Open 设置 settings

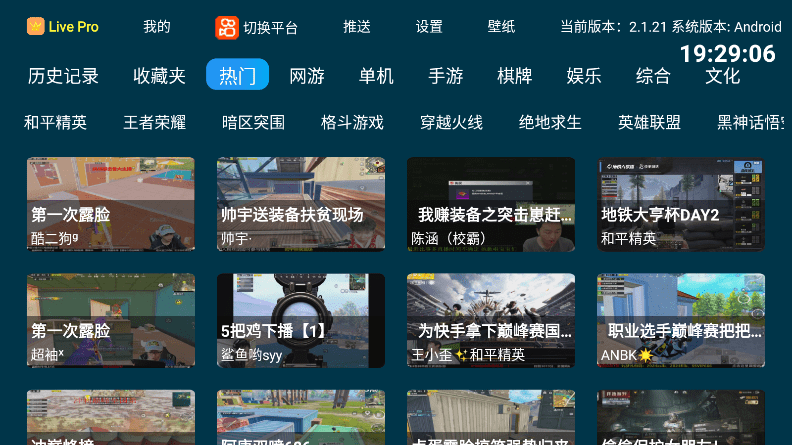pyautogui.click(x=429, y=27)
